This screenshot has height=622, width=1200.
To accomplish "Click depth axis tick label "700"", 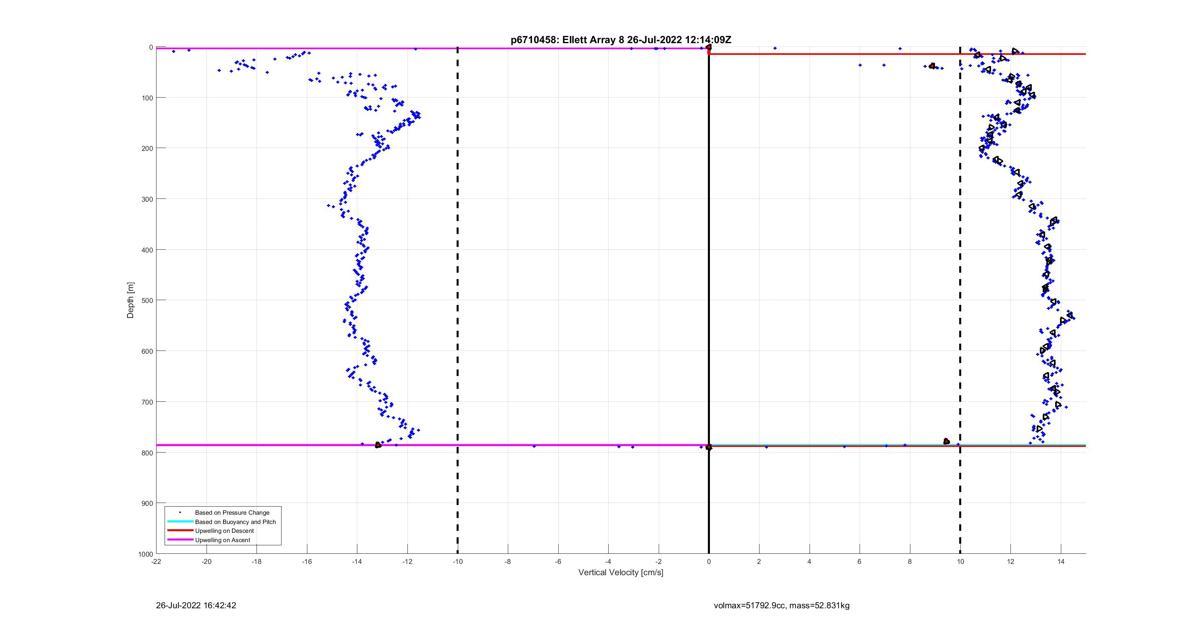I will [146, 402].
